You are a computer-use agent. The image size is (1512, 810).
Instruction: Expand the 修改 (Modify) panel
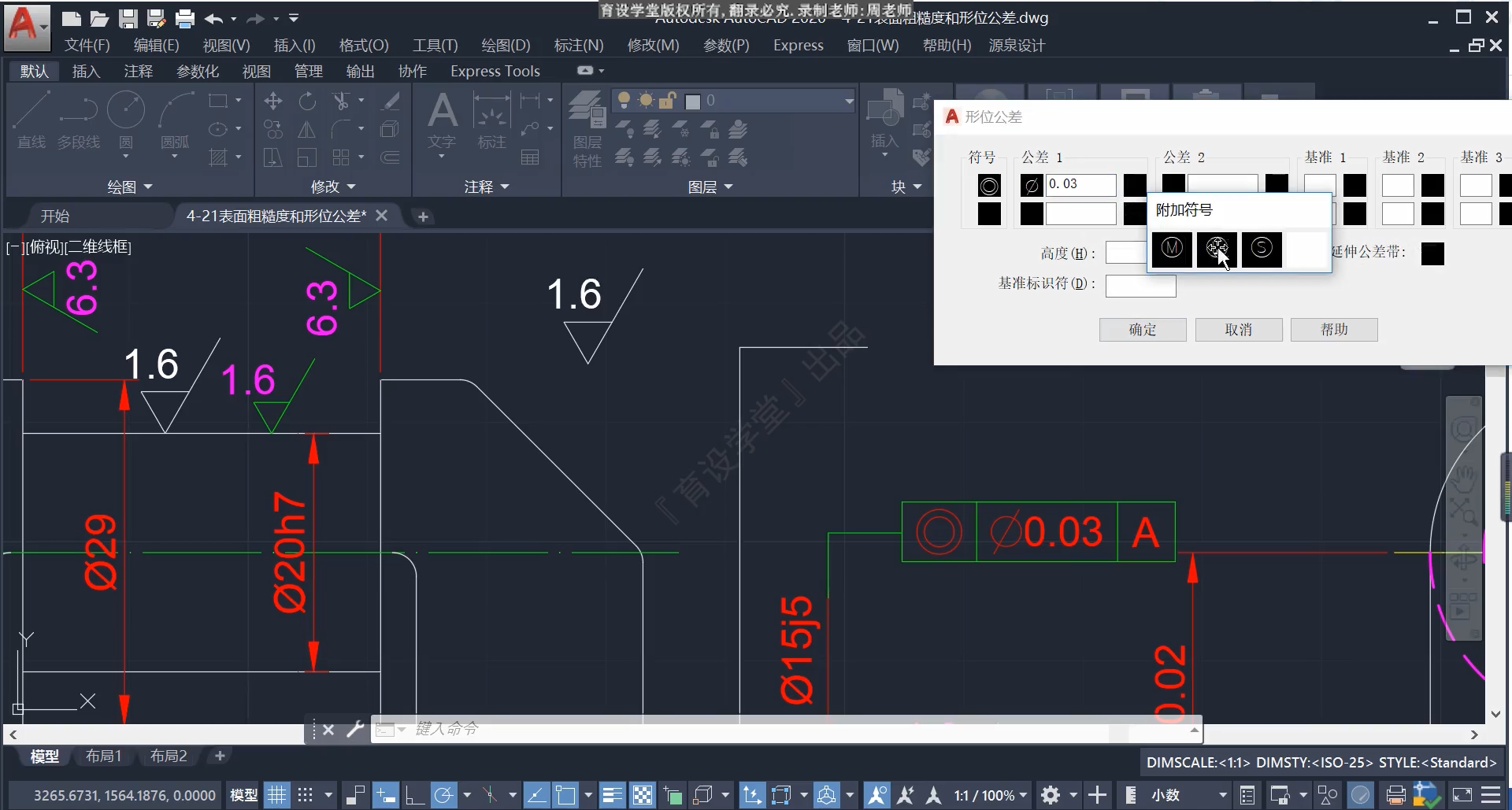pos(333,187)
